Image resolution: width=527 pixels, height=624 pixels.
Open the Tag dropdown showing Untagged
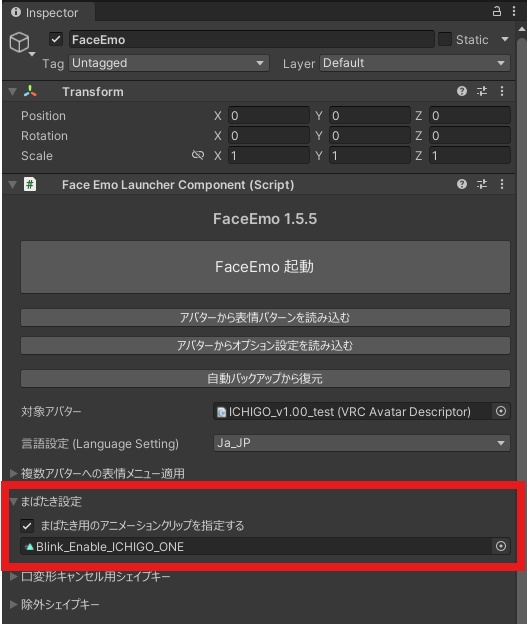point(169,63)
